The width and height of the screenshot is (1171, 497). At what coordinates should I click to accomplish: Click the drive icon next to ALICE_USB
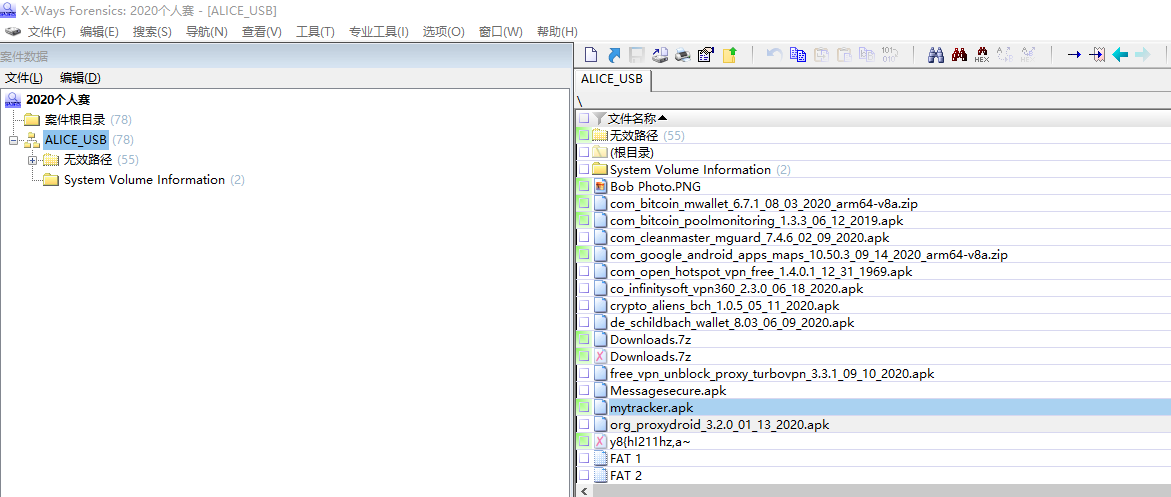[x=32, y=140]
